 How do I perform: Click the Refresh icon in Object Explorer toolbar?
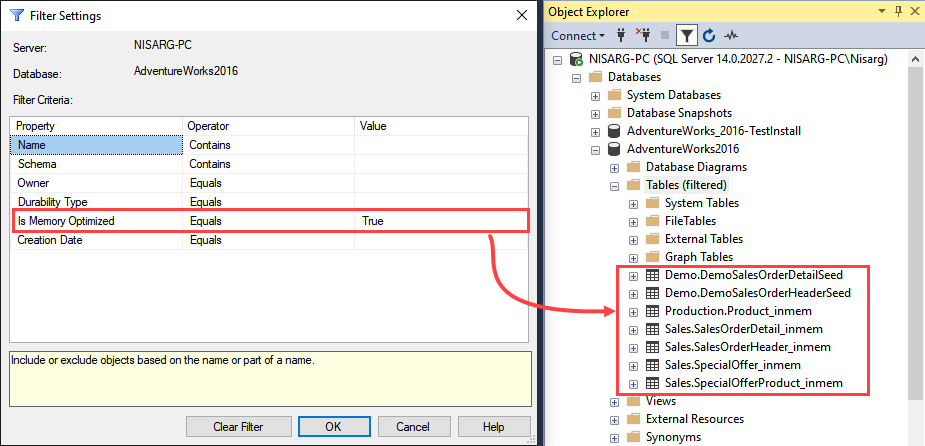(709, 36)
